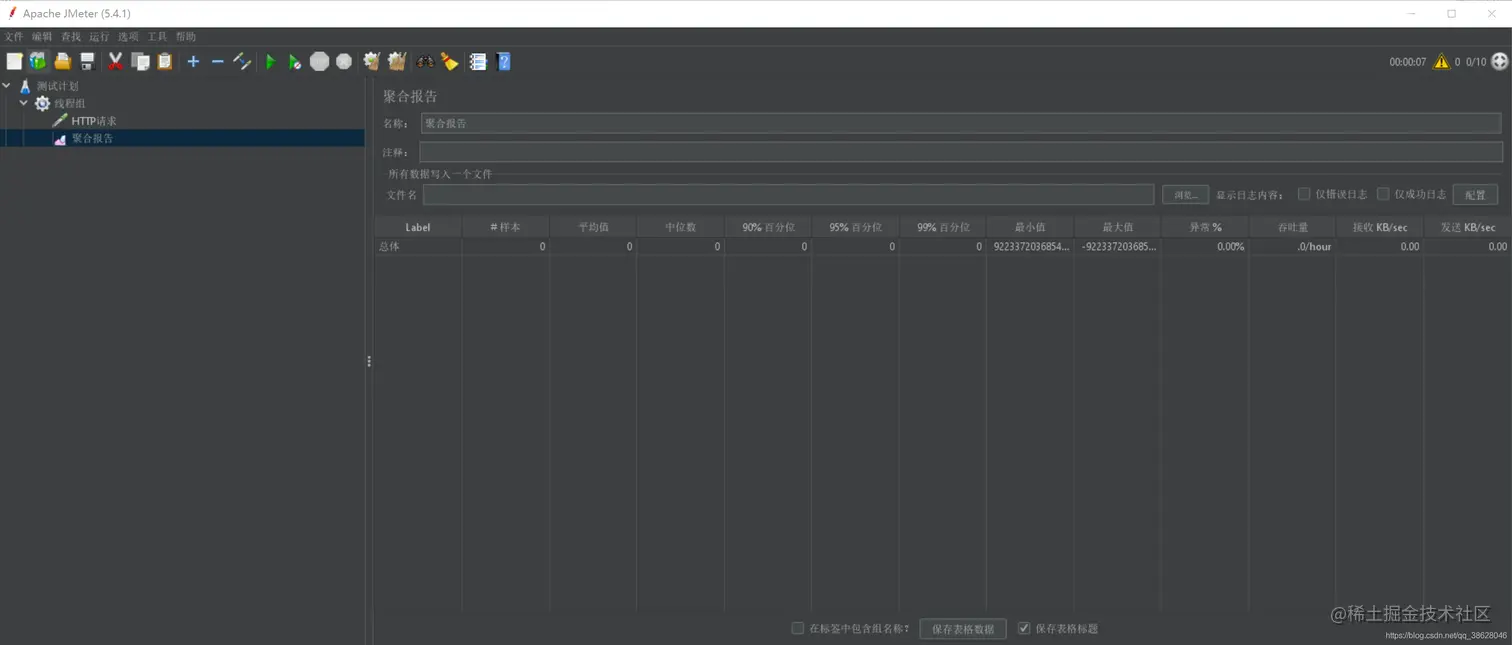Click the Reset search broom icon
Image resolution: width=1512 pixels, height=645 pixels.
point(450,62)
